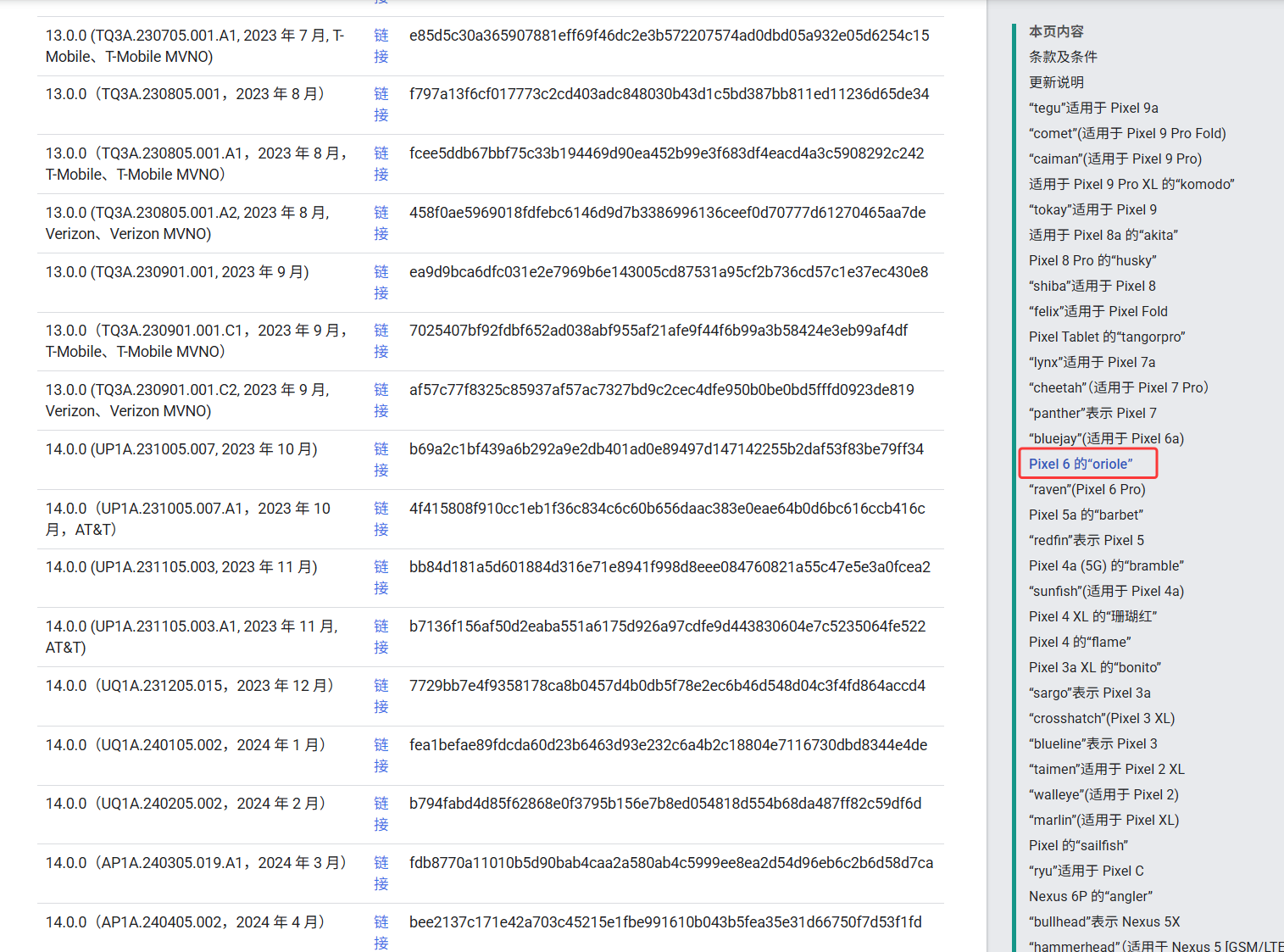Open download link for UQ1A.240205.002 build
1284x952 pixels.
(x=381, y=814)
